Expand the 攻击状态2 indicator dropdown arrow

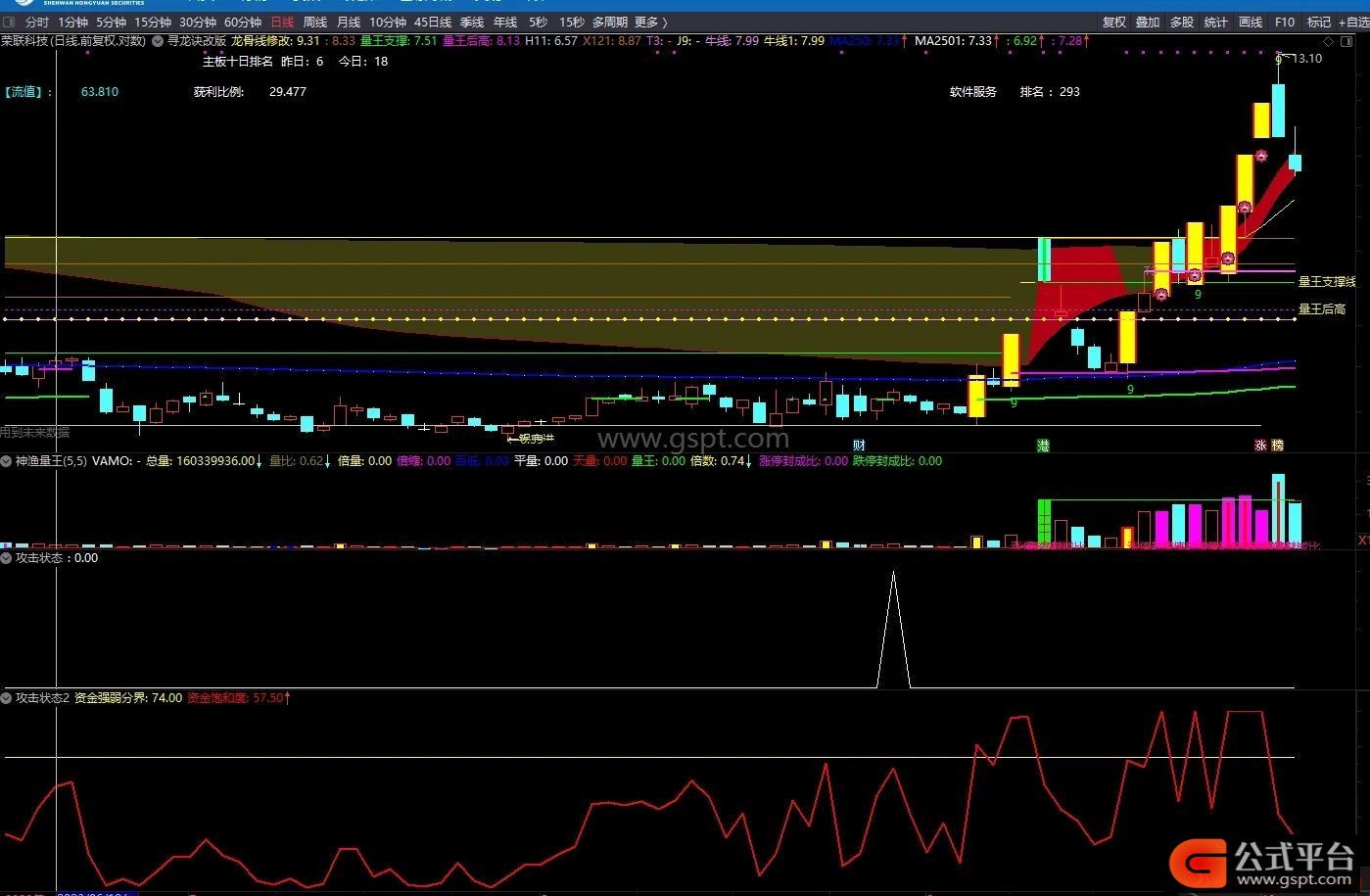(x=7, y=698)
